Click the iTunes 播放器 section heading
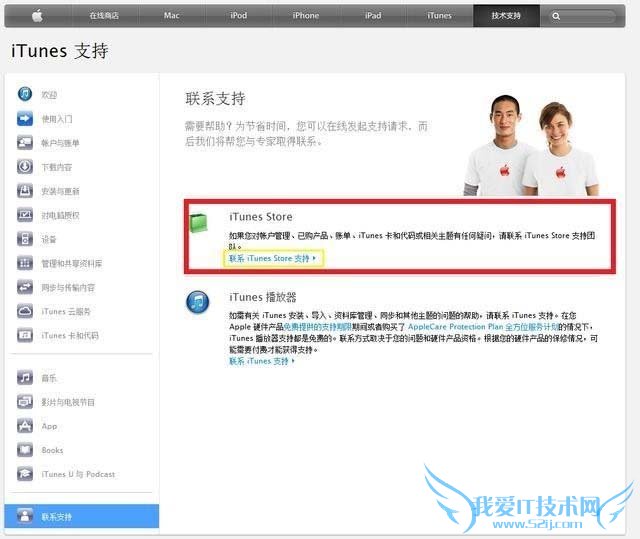This screenshot has width=640, height=539. pos(262,297)
